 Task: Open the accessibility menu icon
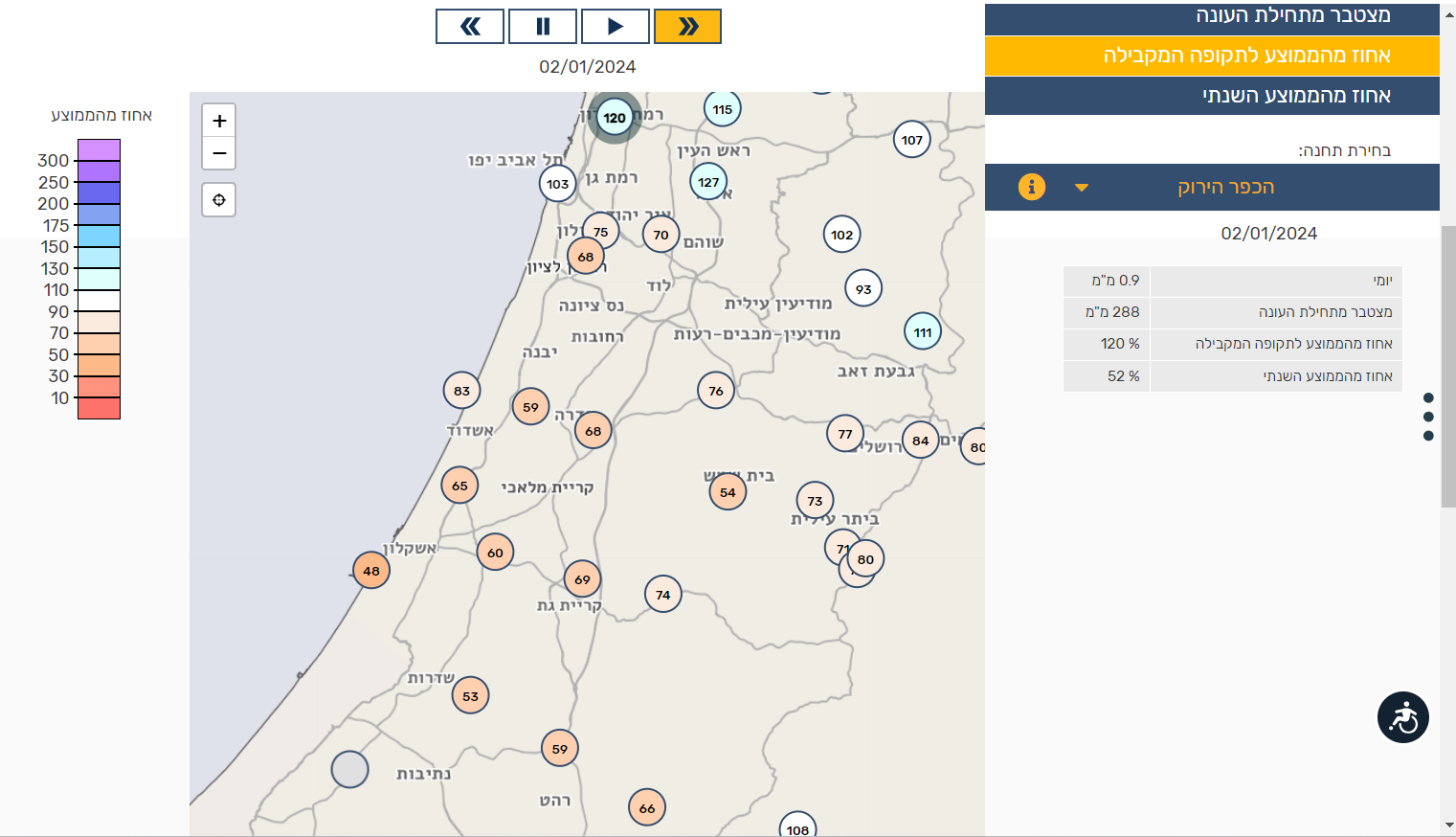[1402, 717]
